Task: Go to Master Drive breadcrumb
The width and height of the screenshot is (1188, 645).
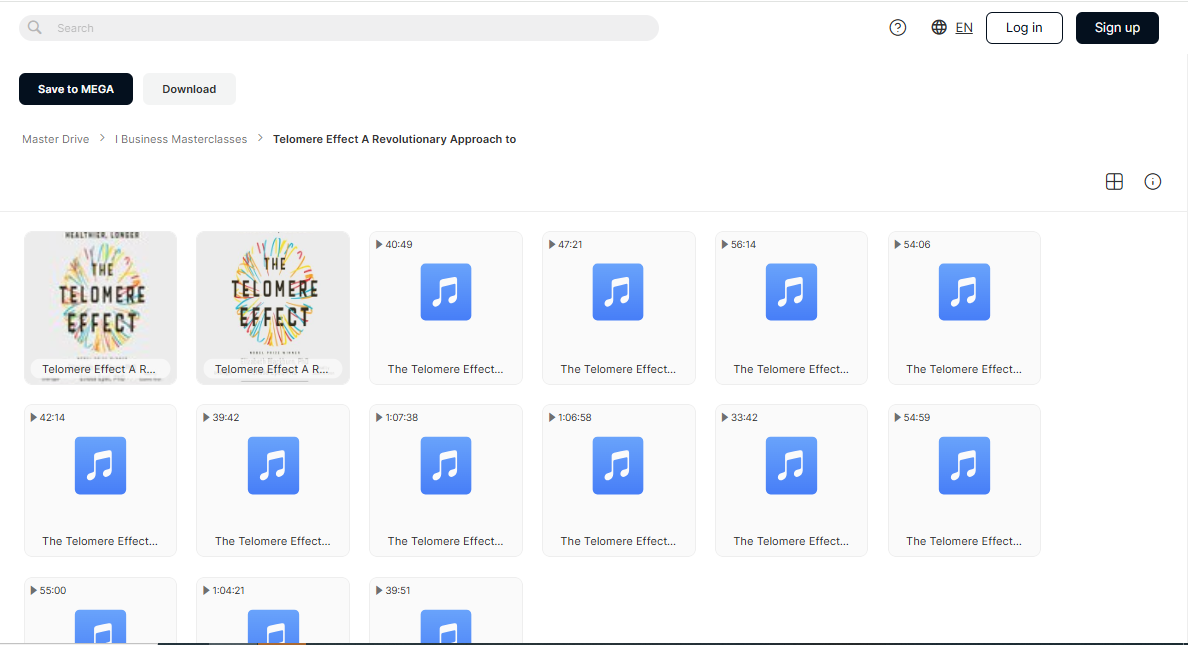Action: pos(55,139)
